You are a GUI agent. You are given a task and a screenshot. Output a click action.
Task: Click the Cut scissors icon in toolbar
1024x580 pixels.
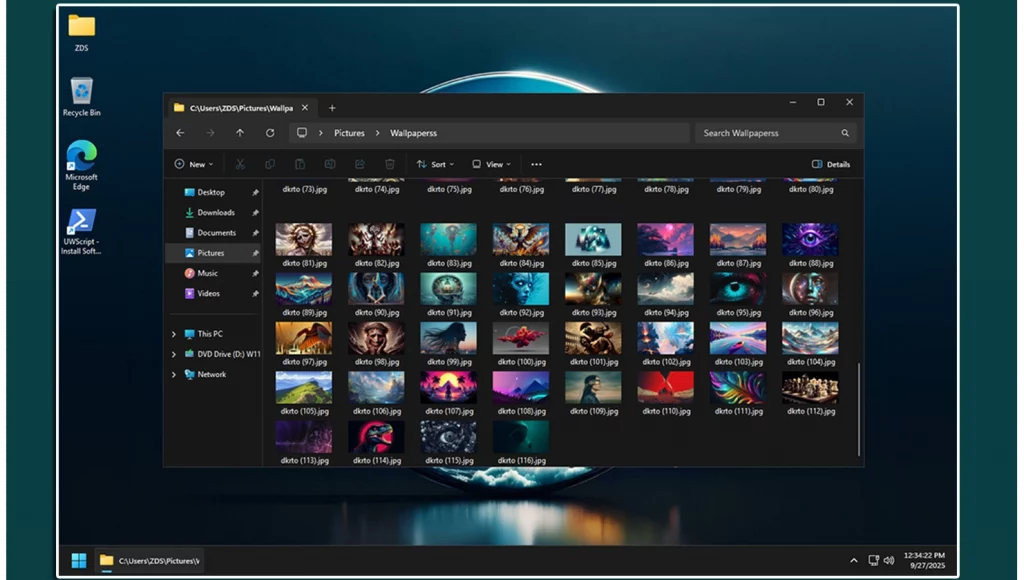[240, 164]
